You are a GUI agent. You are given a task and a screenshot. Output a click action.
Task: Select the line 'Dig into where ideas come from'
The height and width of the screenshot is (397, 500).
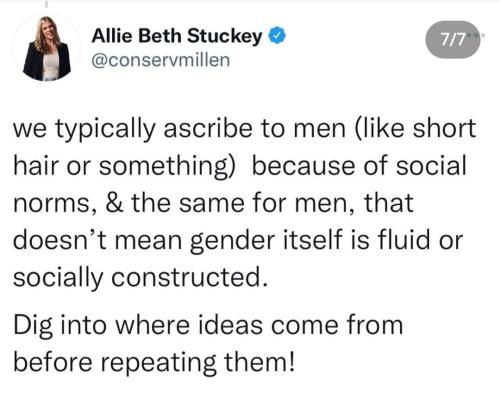[x=208, y=326]
